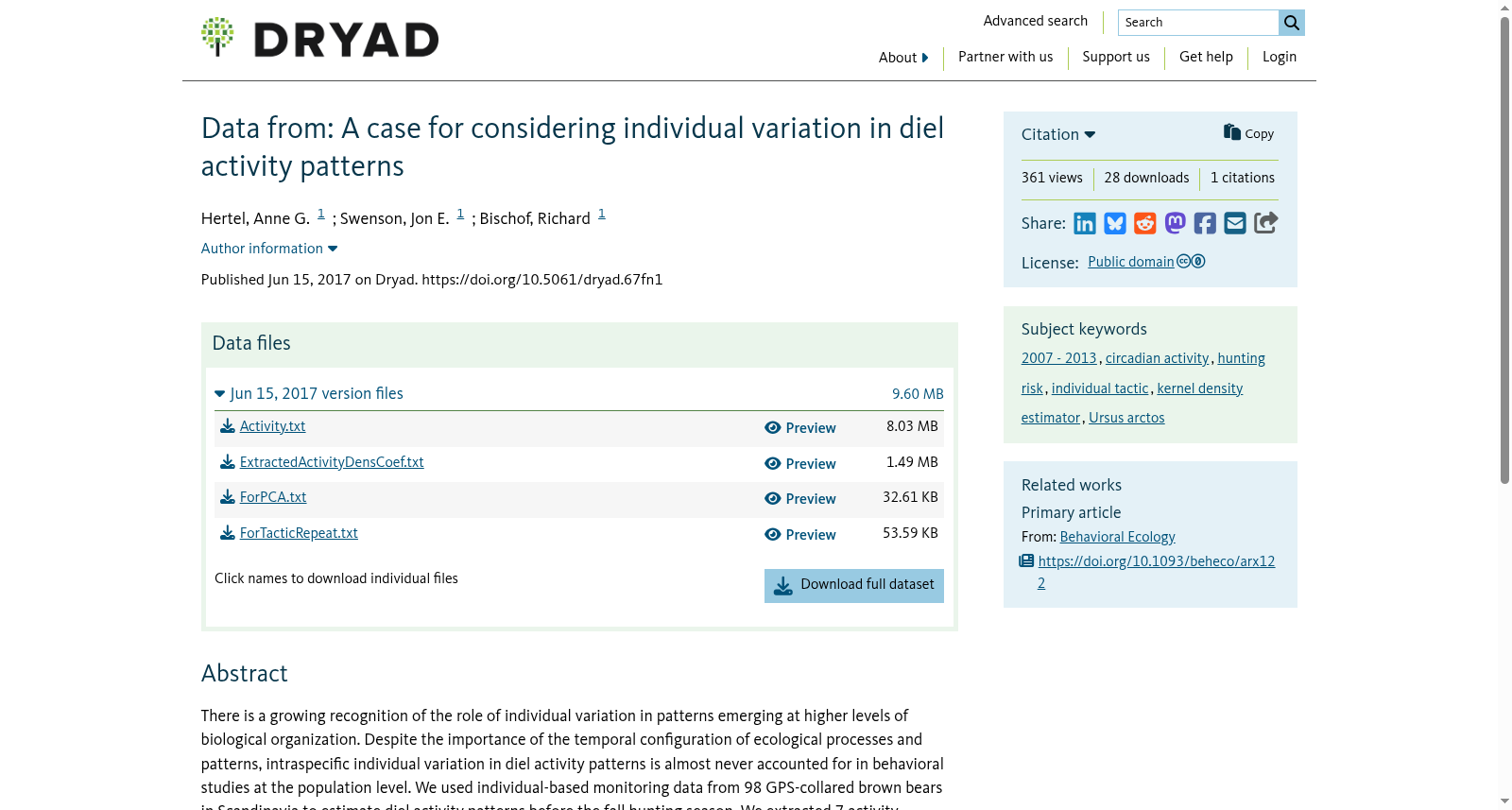Select the 'Ursus arctos' keyword
Viewport: 1512px width, 810px height.
coord(1126,418)
